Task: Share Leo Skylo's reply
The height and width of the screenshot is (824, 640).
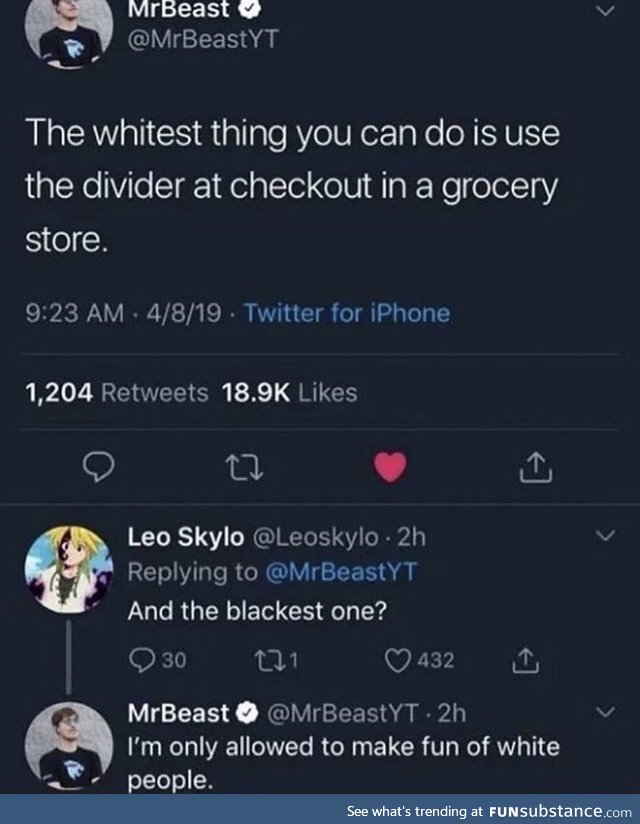Action: [x=525, y=661]
